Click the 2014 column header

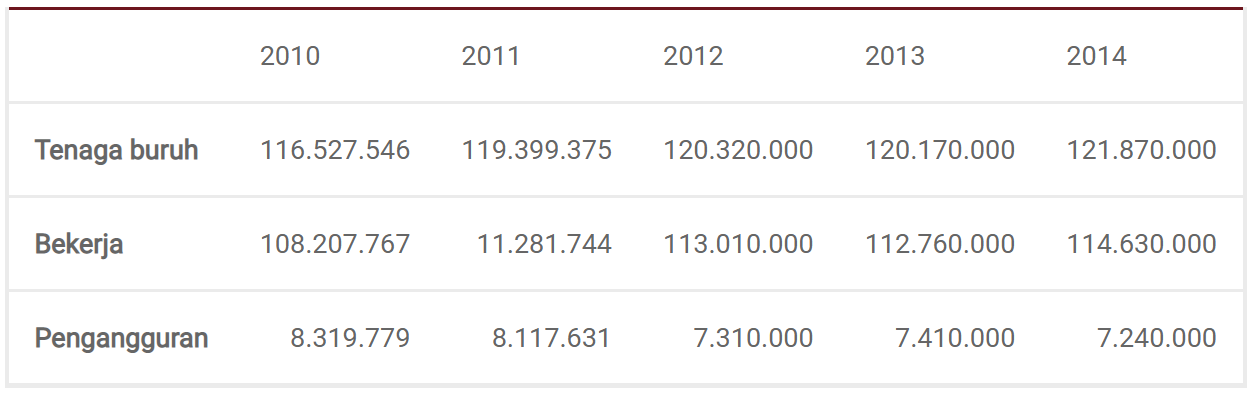(1096, 56)
